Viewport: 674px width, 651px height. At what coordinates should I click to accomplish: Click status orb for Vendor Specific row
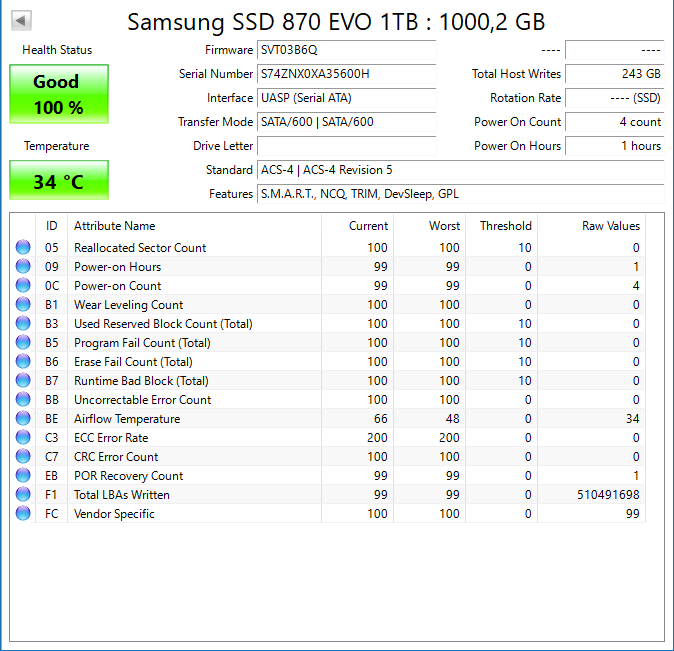23,514
